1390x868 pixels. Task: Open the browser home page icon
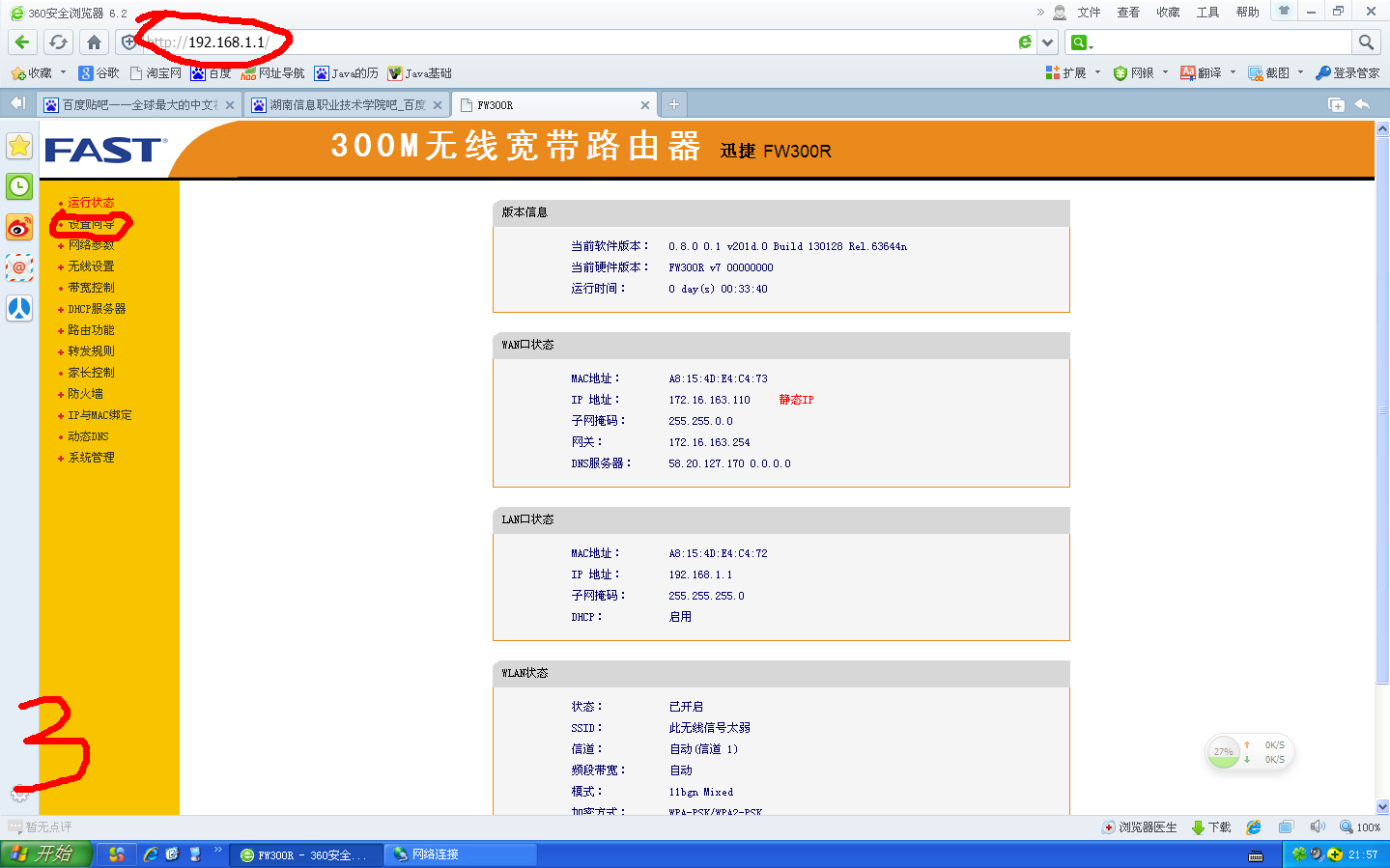coord(94,42)
